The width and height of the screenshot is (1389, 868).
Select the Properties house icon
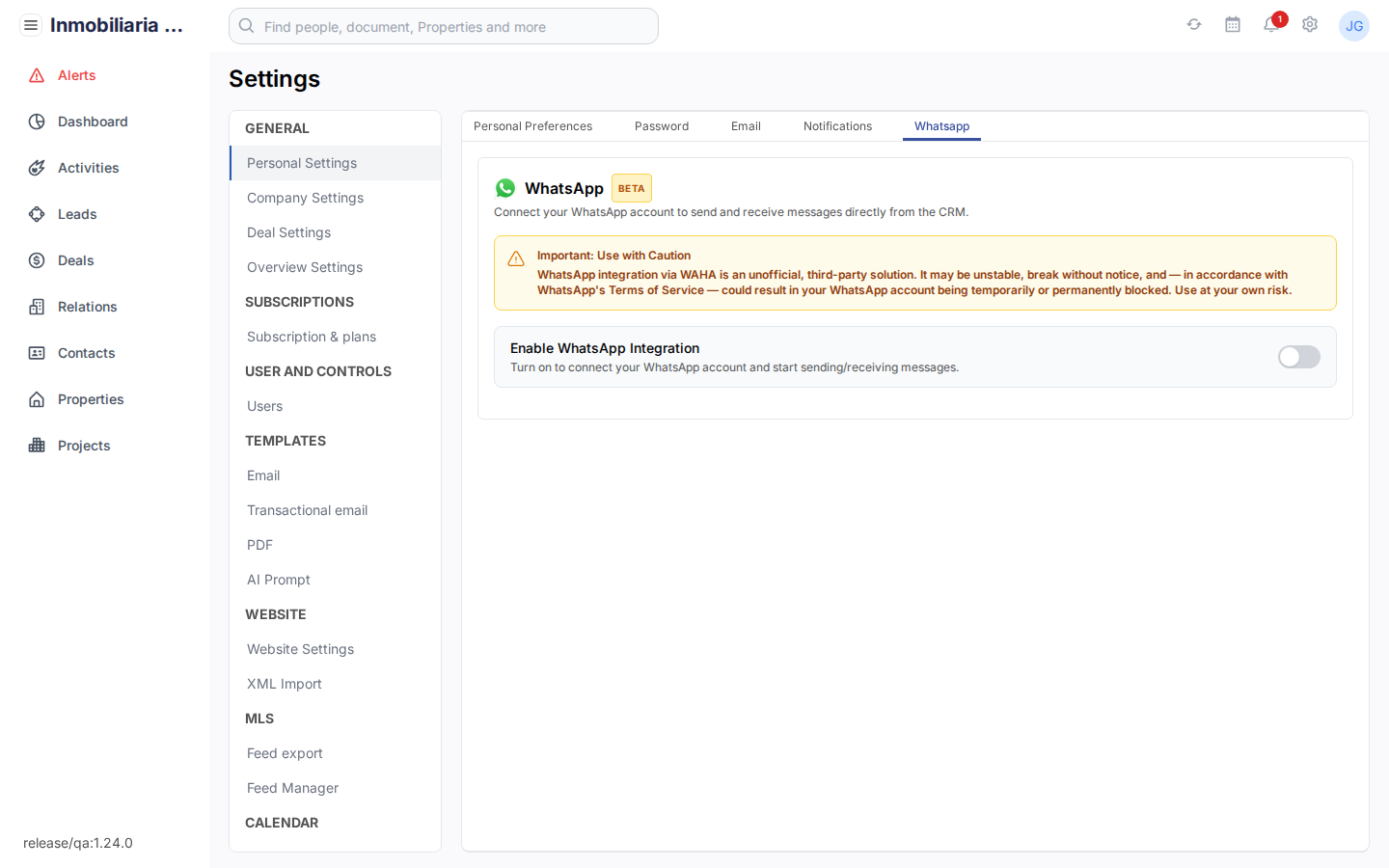tap(35, 399)
